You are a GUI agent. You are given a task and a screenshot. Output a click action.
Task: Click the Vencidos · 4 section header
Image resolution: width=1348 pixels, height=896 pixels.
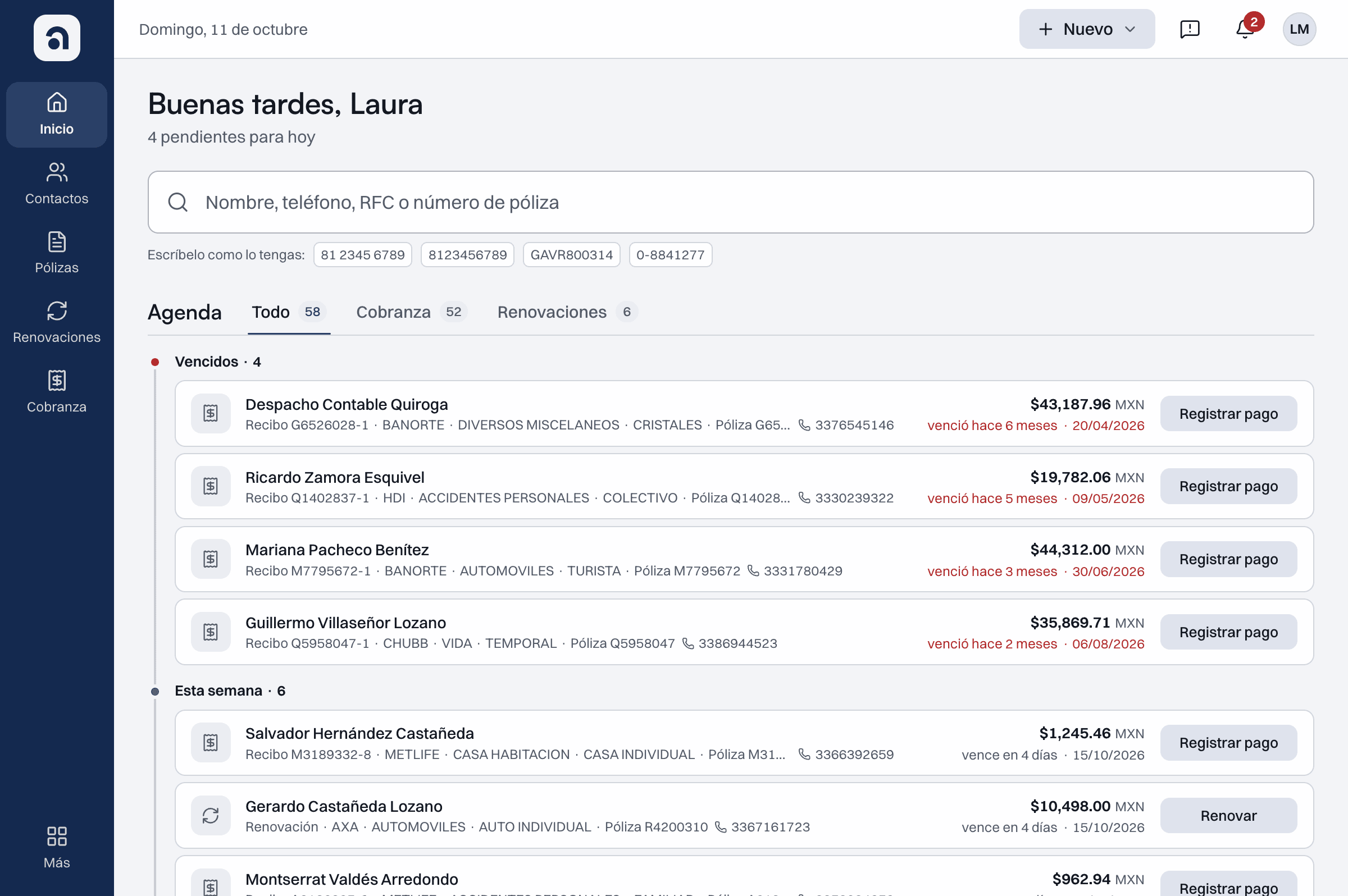(218, 362)
